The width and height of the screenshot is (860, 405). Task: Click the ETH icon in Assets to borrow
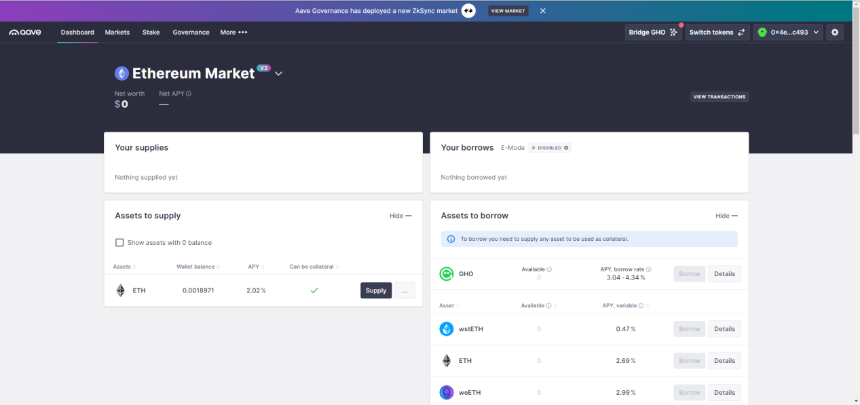[446, 361]
